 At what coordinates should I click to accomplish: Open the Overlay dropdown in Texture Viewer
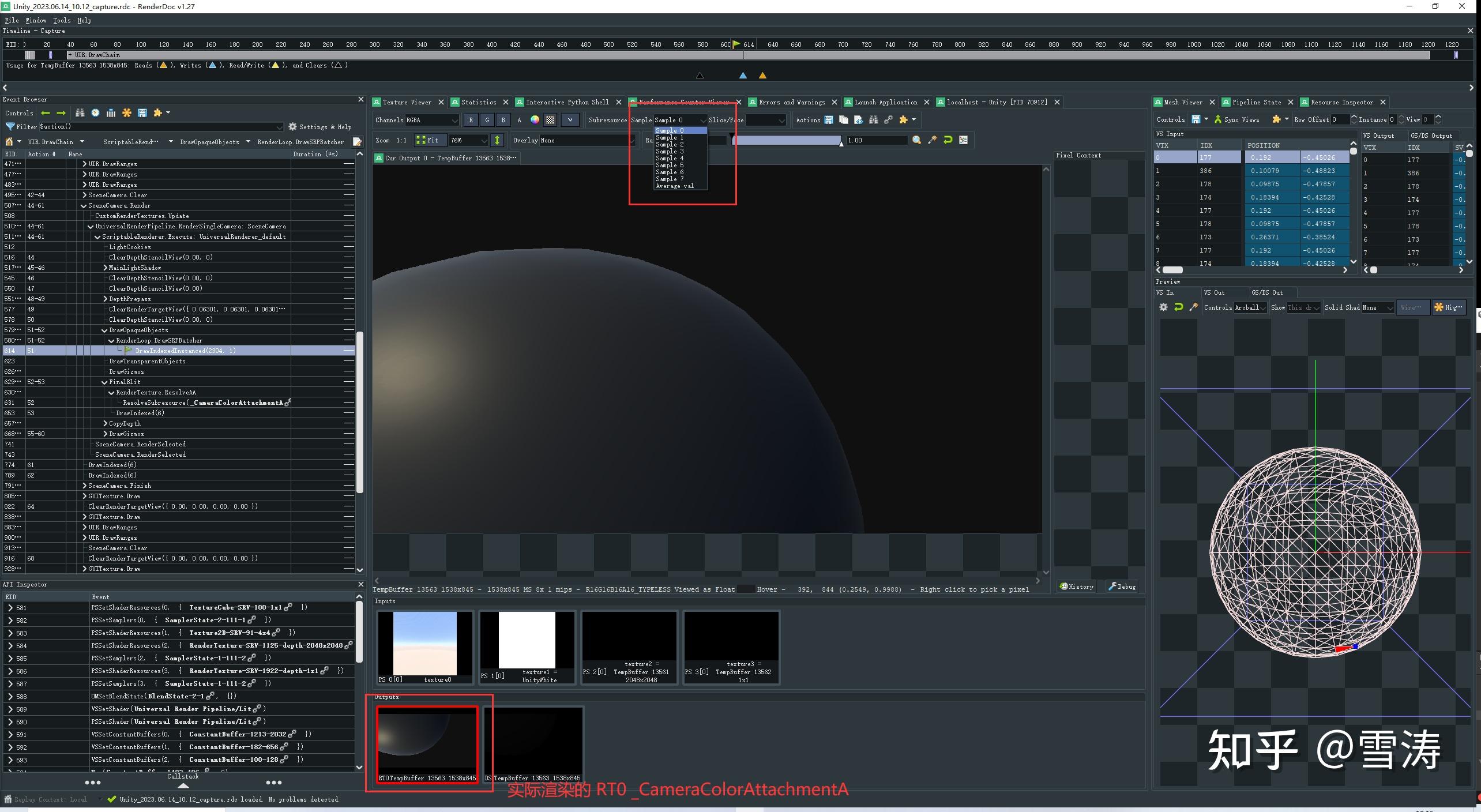pos(587,140)
